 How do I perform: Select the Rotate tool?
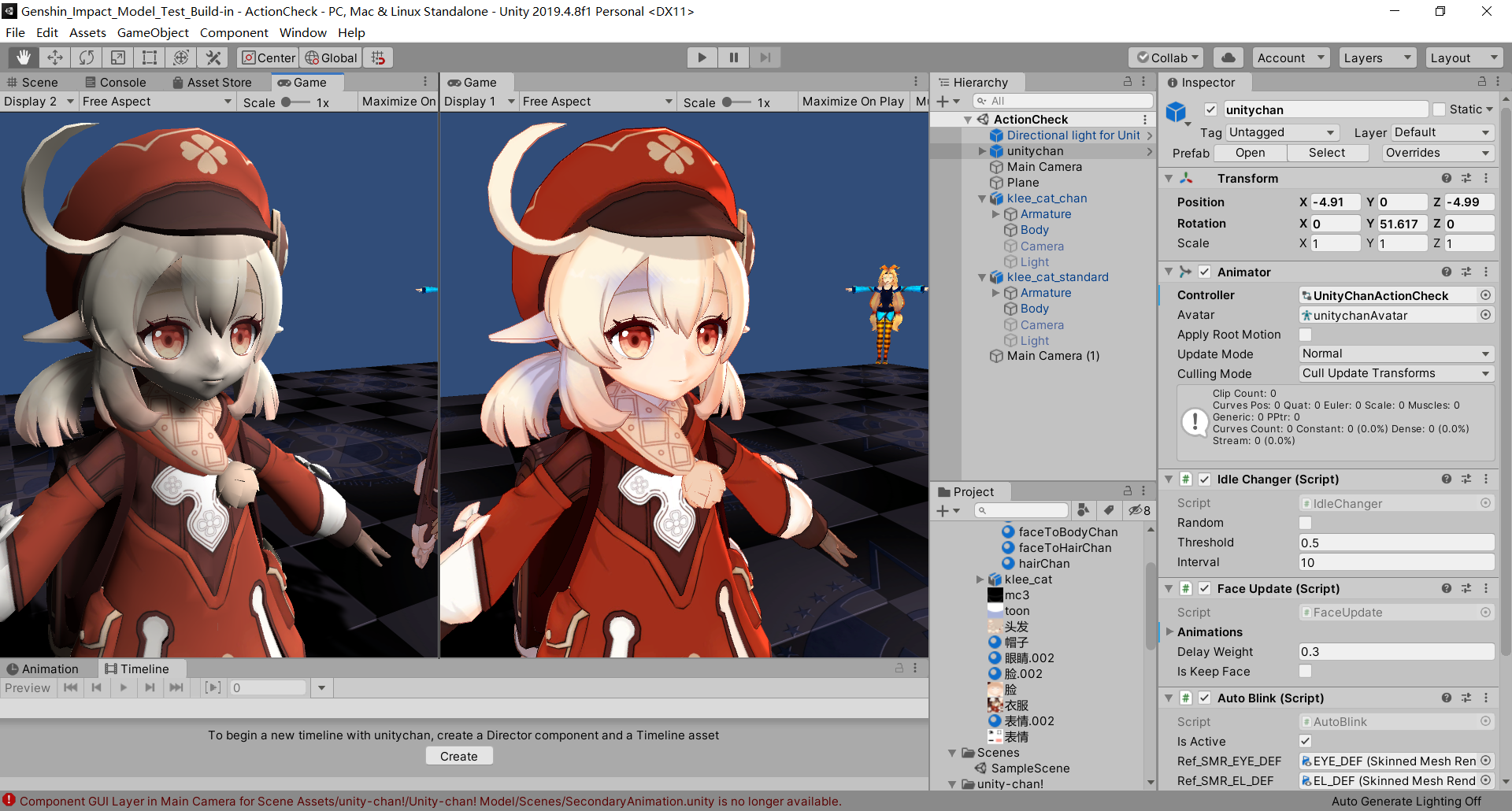tap(87, 57)
